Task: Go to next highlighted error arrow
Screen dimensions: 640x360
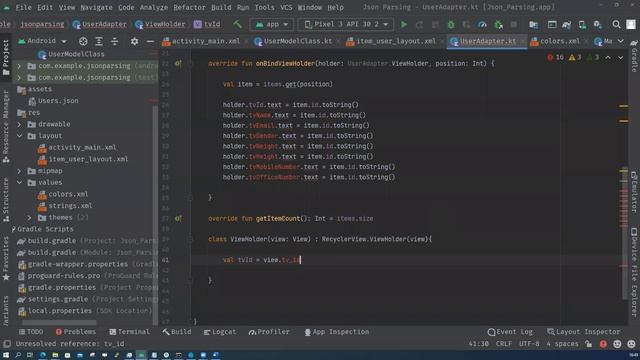Action: pos(620,58)
